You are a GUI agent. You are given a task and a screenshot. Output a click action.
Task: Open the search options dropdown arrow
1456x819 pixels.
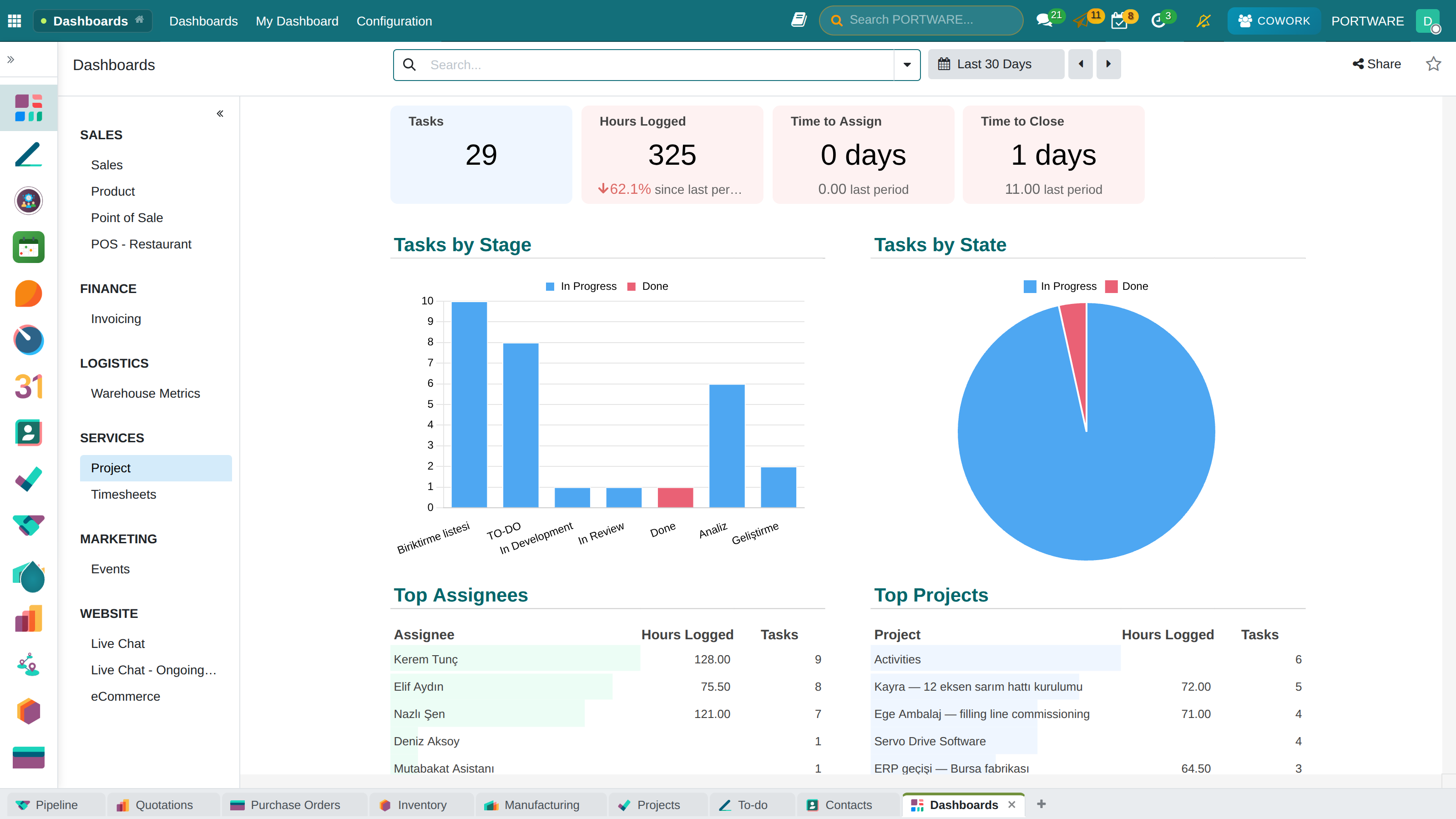(x=907, y=65)
